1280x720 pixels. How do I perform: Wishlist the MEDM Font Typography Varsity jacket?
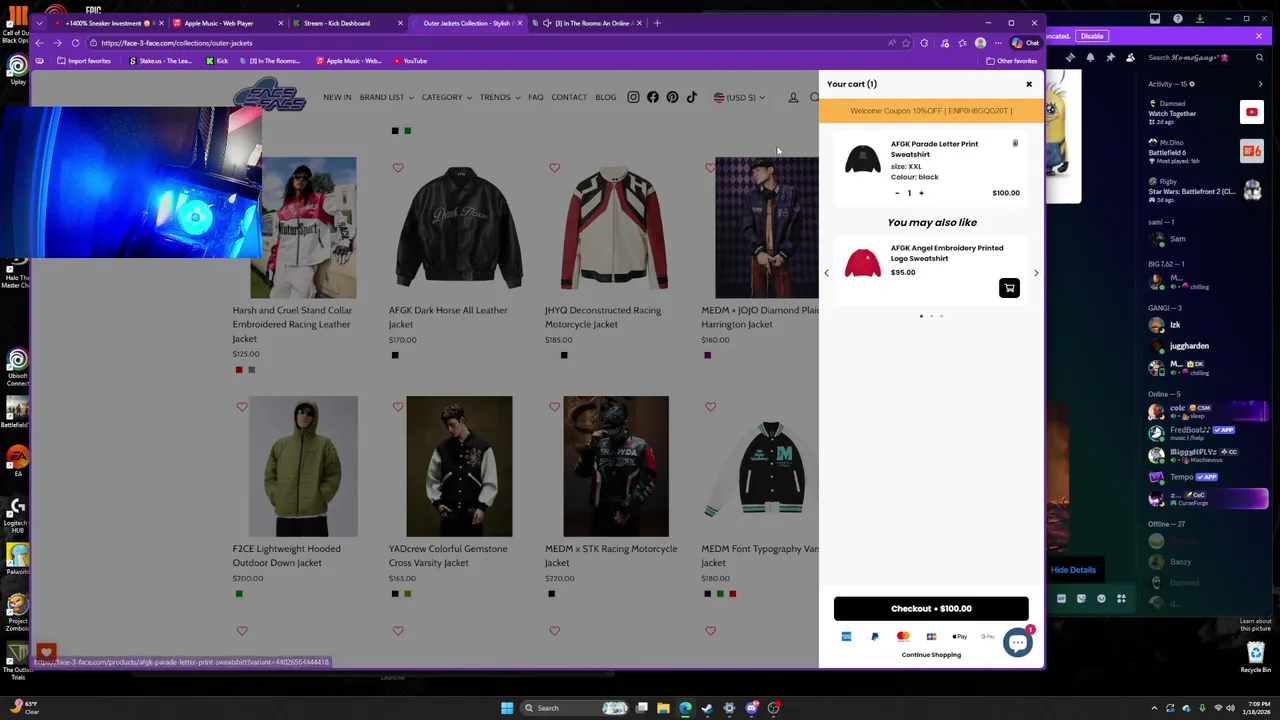pos(710,407)
